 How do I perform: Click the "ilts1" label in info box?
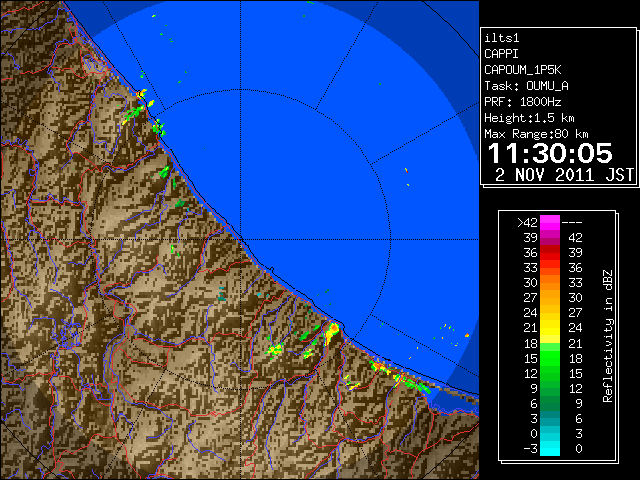[x=502, y=38]
